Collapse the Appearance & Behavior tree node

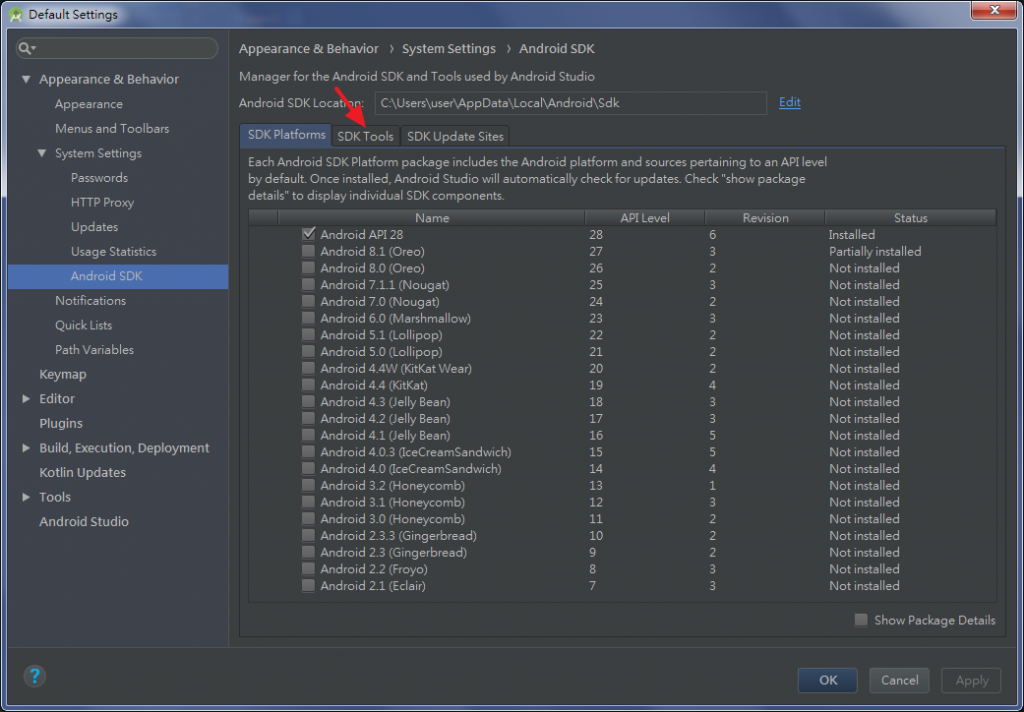point(26,79)
